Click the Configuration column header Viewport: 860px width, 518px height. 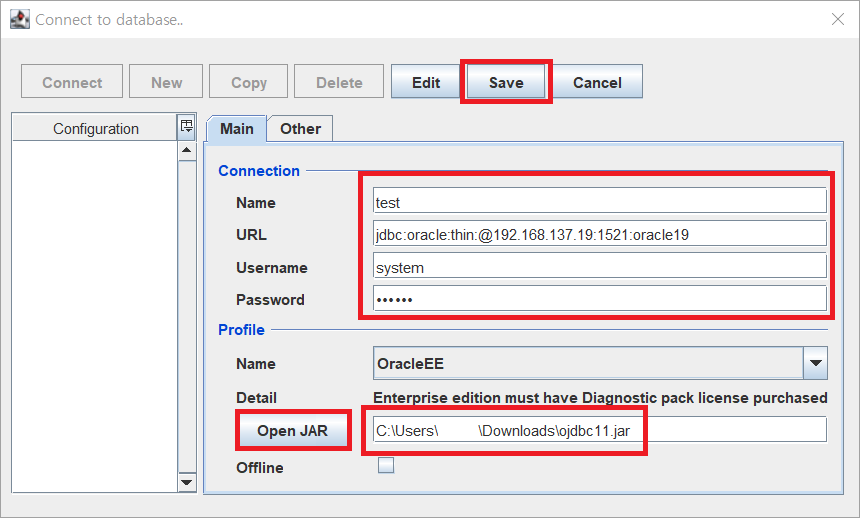point(95,128)
